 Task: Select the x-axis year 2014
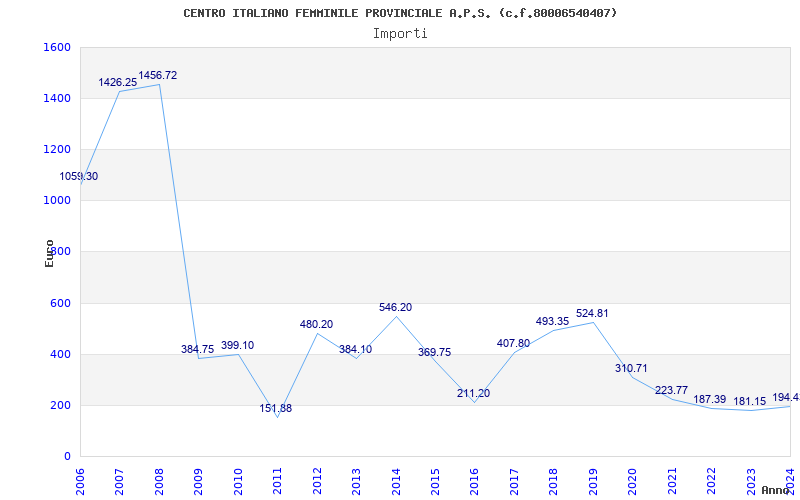click(x=396, y=482)
